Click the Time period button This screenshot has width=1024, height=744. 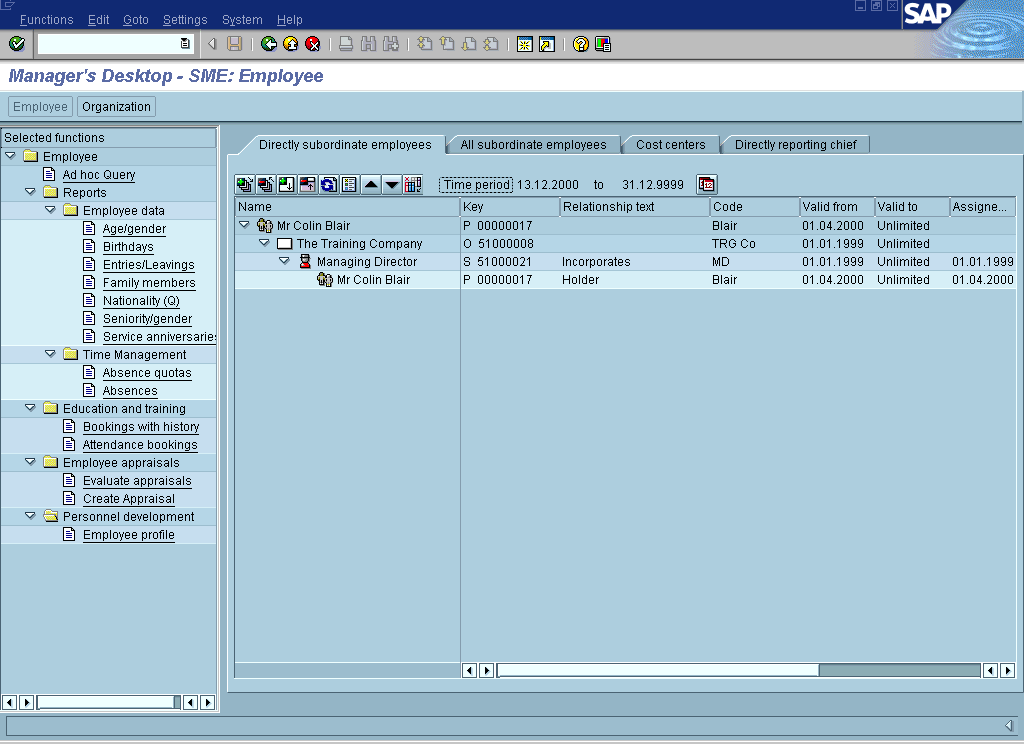point(476,185)
